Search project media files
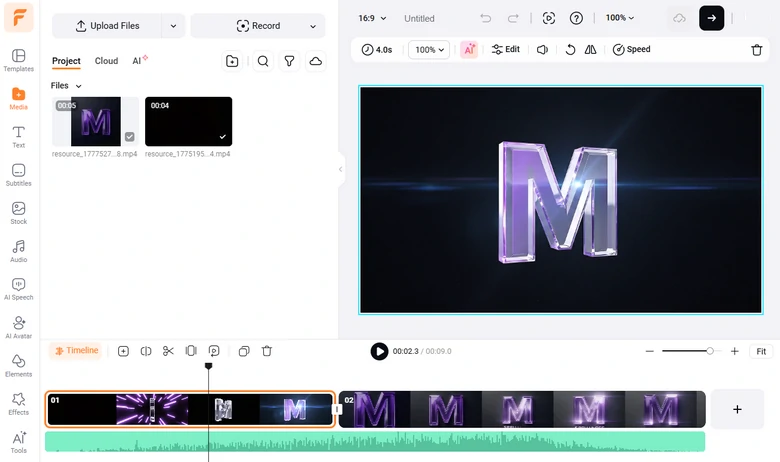This screenshot has height=462, width=780. coord(263,61)
